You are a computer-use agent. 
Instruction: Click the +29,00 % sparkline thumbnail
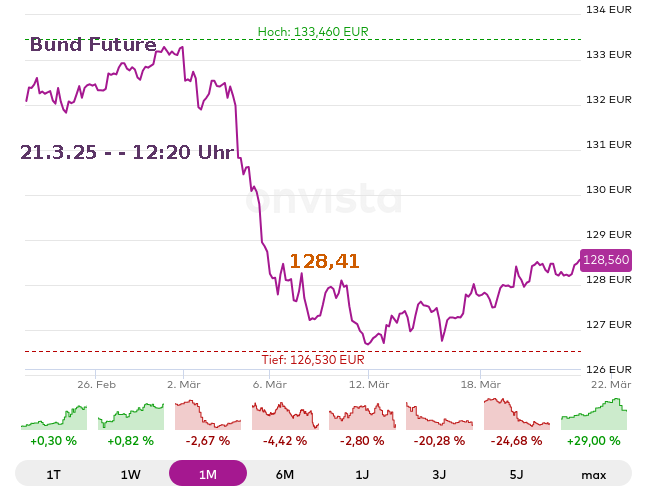click(593, 416)
